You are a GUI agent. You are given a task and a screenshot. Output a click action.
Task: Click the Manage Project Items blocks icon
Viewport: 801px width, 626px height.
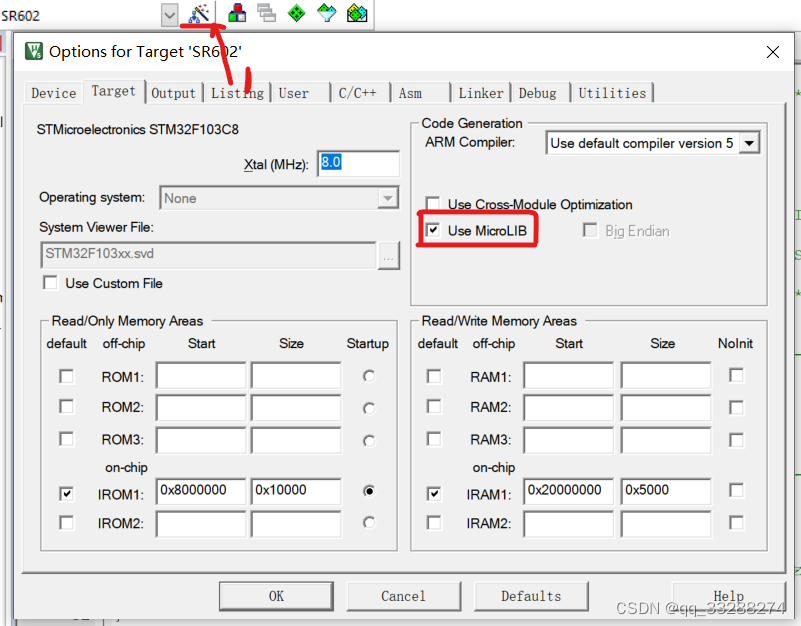point(237,13)
